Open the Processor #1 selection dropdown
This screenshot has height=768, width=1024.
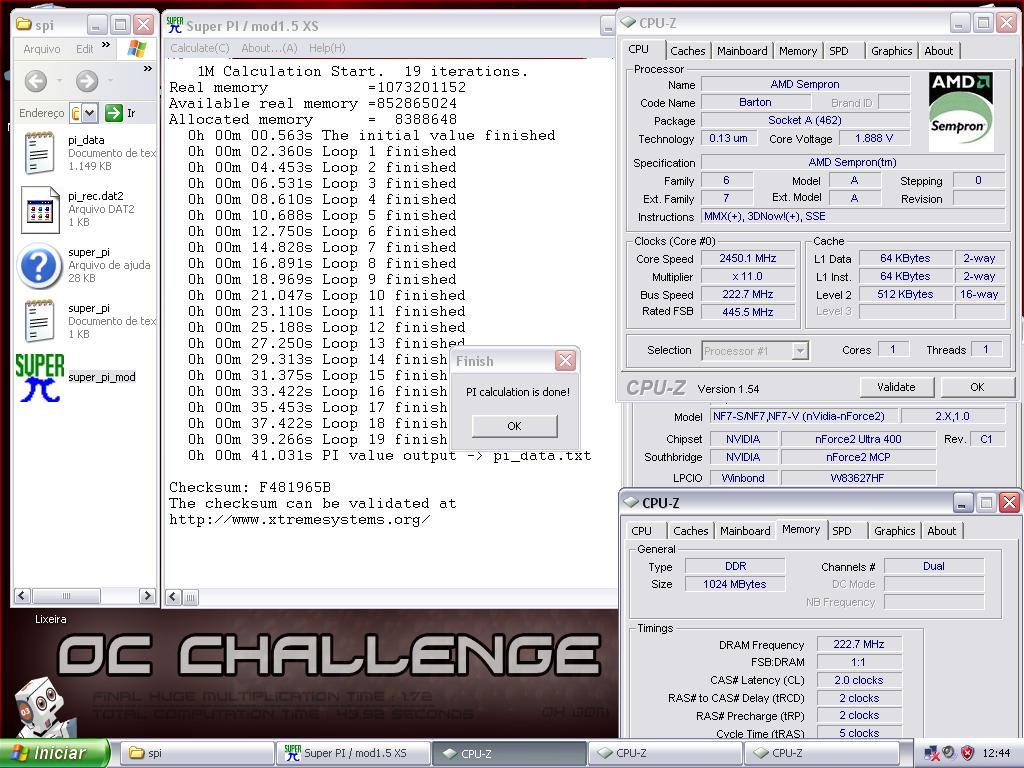800,351
